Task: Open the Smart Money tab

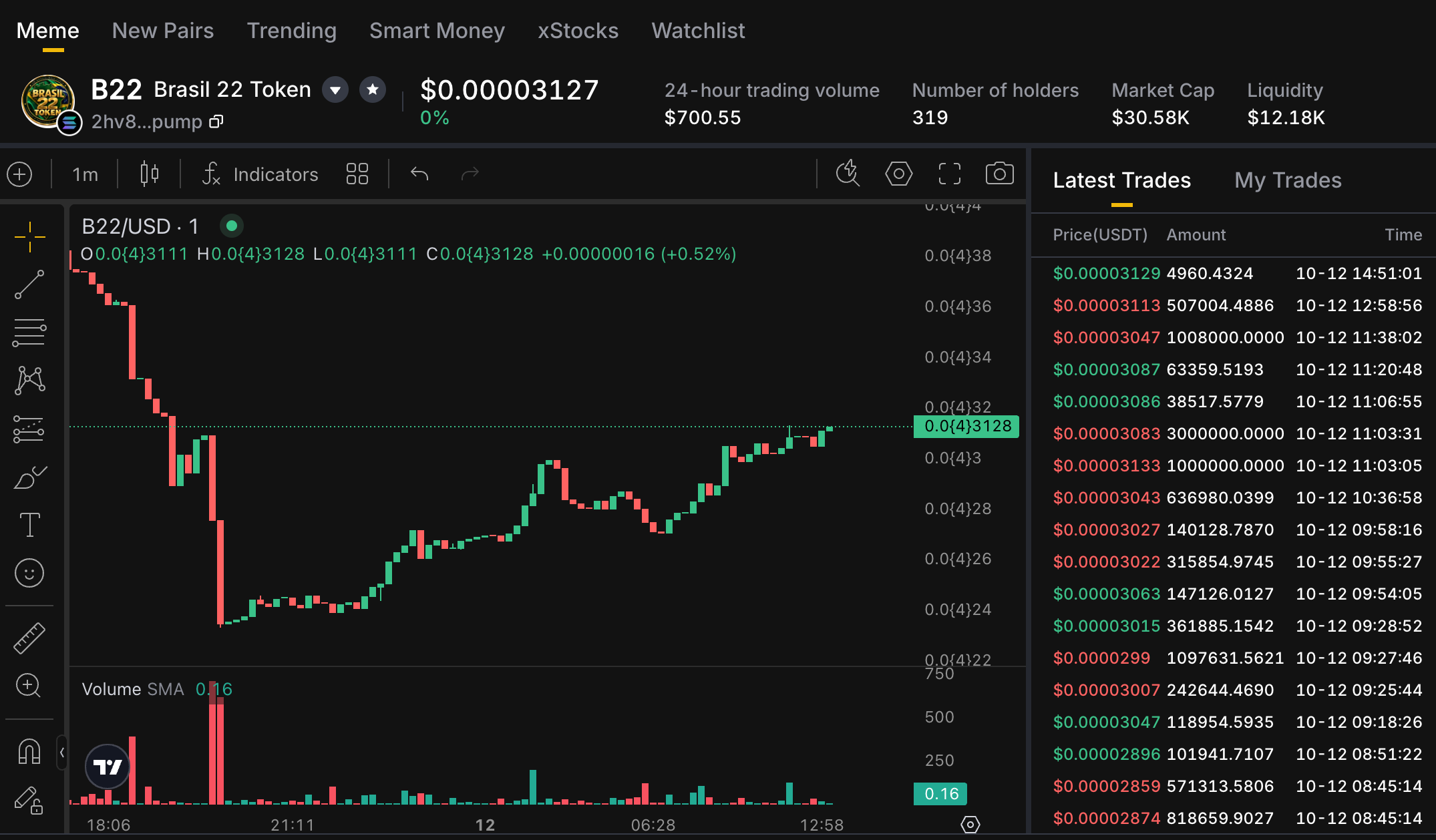Action: coord(437,31)
